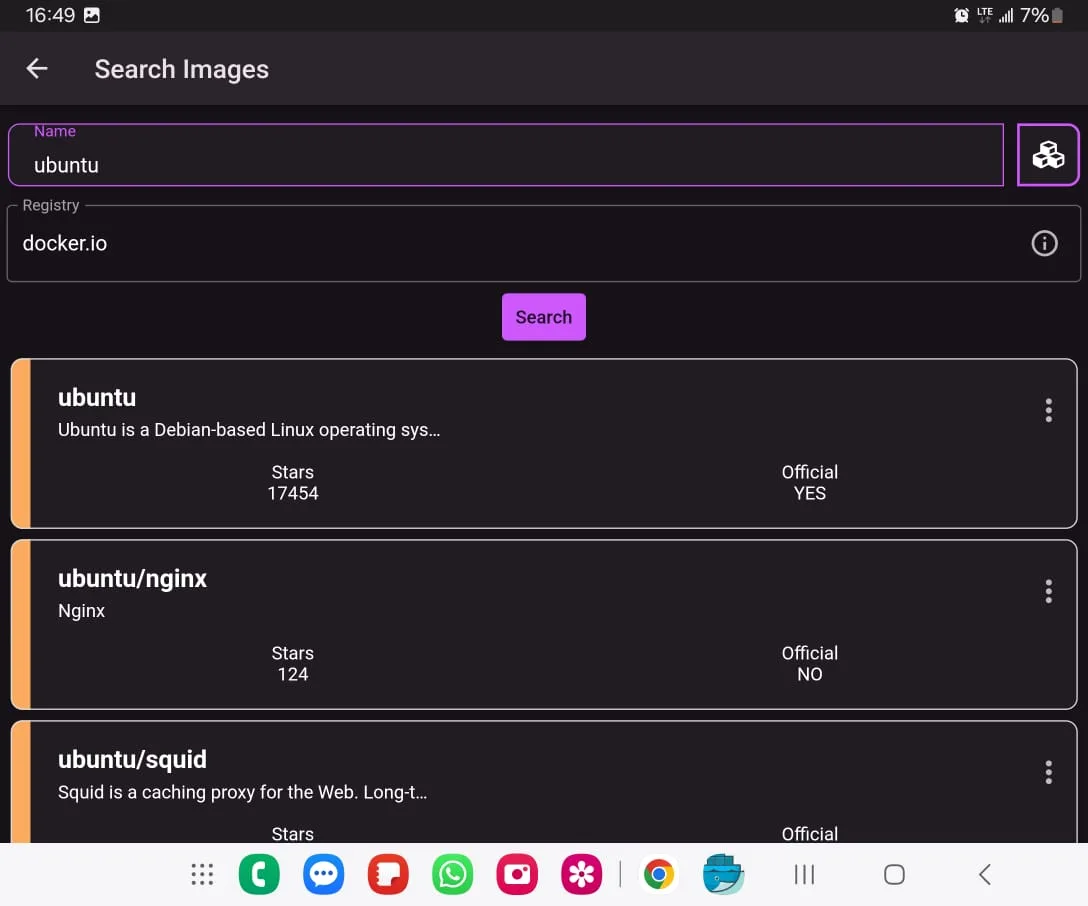Focus the Name field containing ubuntu
The width and height of the screenshot is (1088, 906).
point(506,155)
